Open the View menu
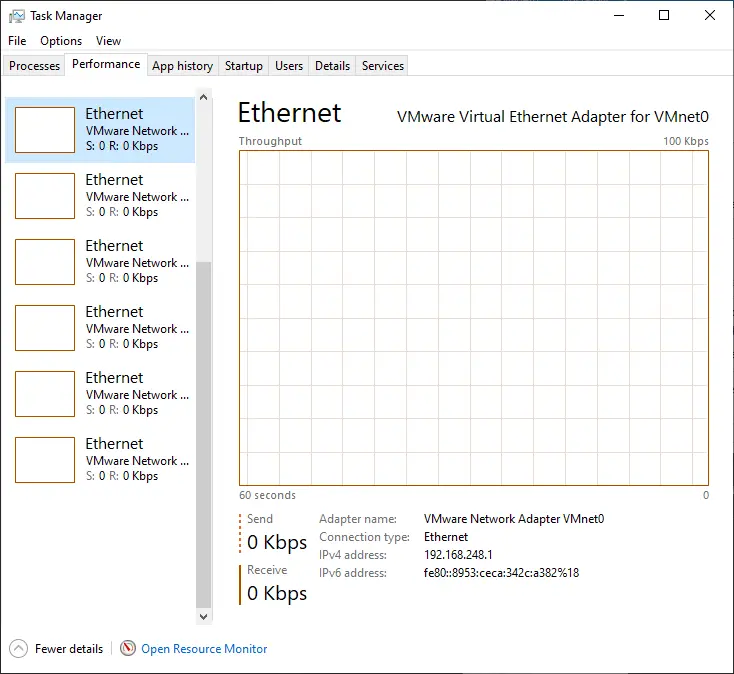Screen dimensions: 734x674 (x=109, y=41)
